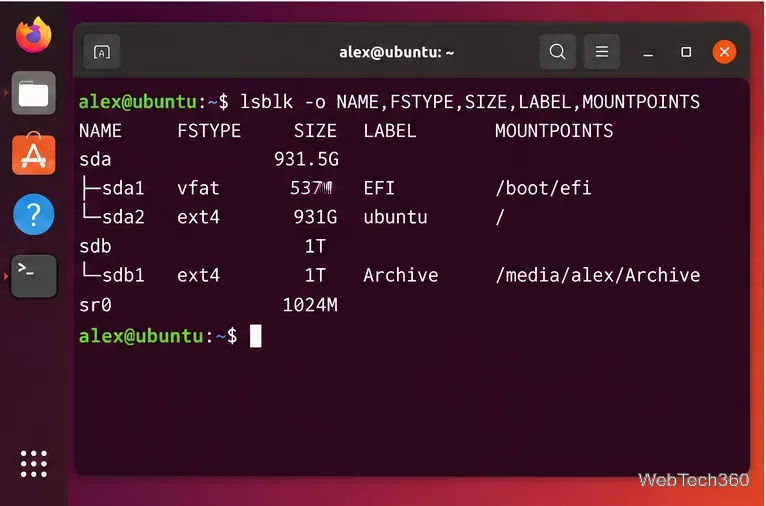Click ext4 in the sdb1 row
The height and width of the screenshot is (506, 766).
(x=198, y=275)
